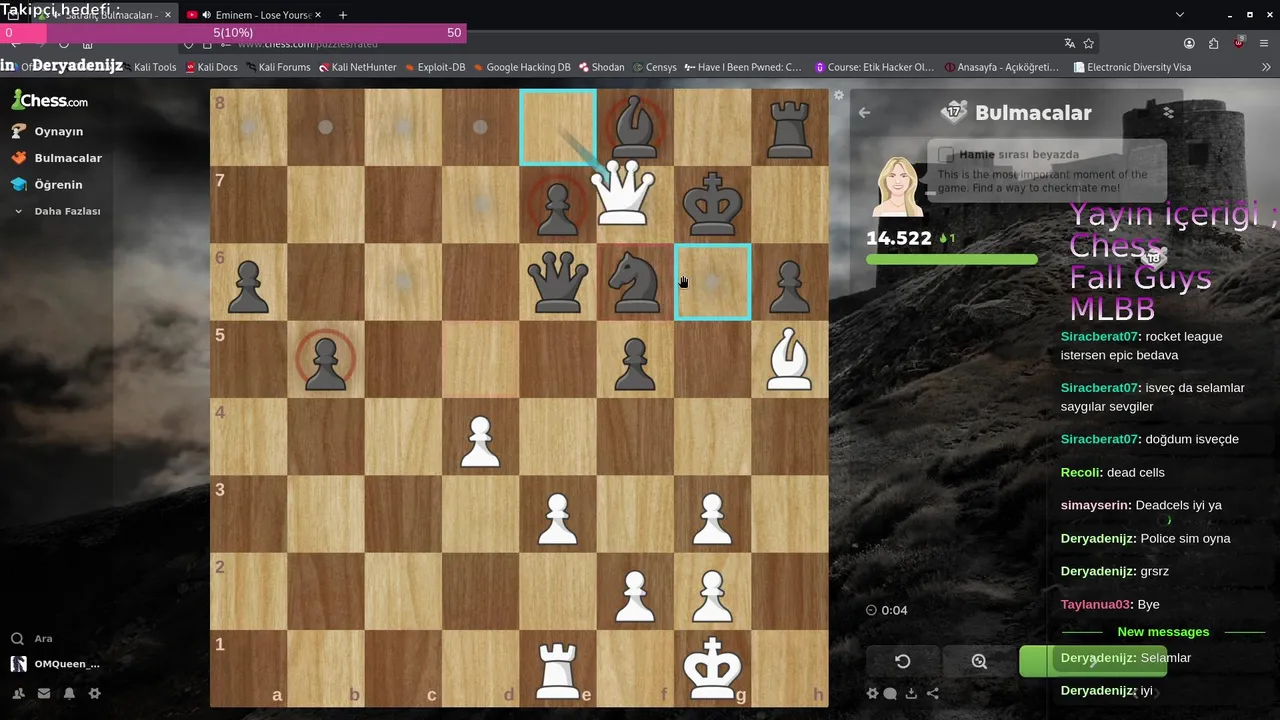Show more bookmarks with the chevron

(x=1266, y=67)
